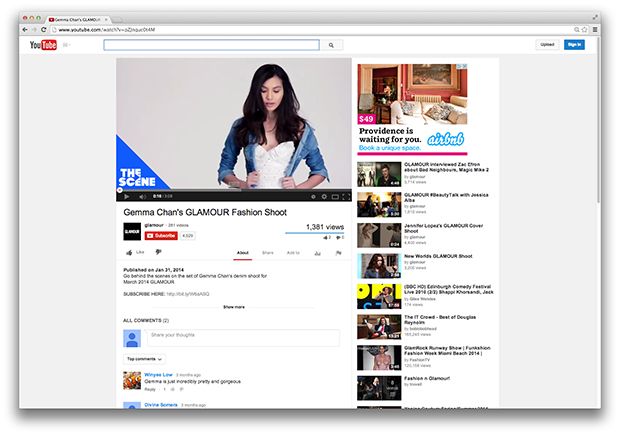Click the glamour channel avatar

tap(132, 232)
